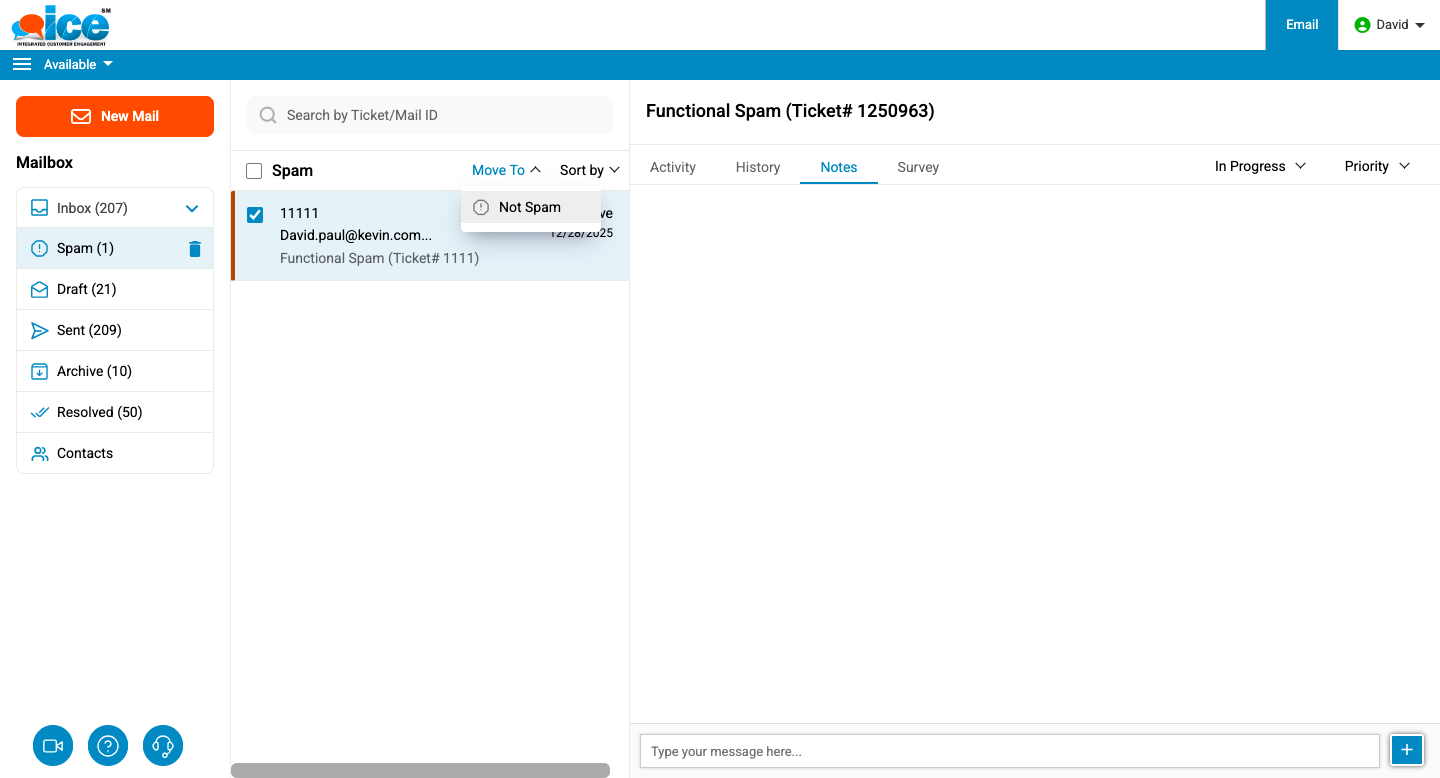Click the Spam trash delete icon
Image resolution: width=1440 pixels, height=778 pixels.
click(x=195, y=249)
